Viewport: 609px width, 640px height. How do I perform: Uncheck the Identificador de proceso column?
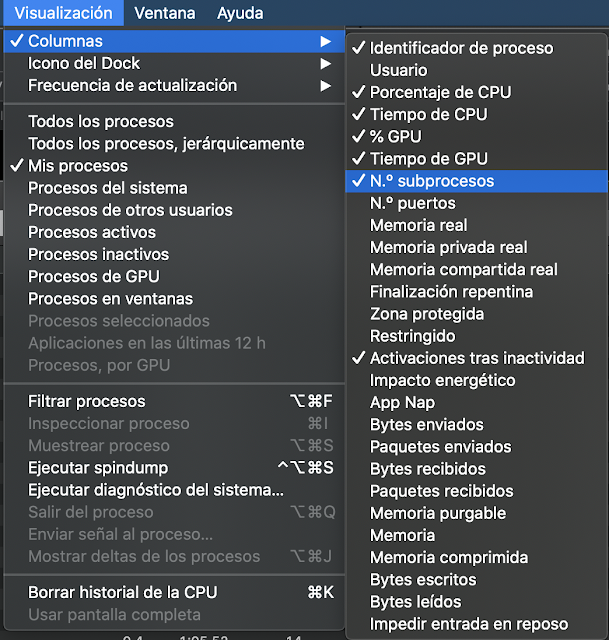point(461,48)
